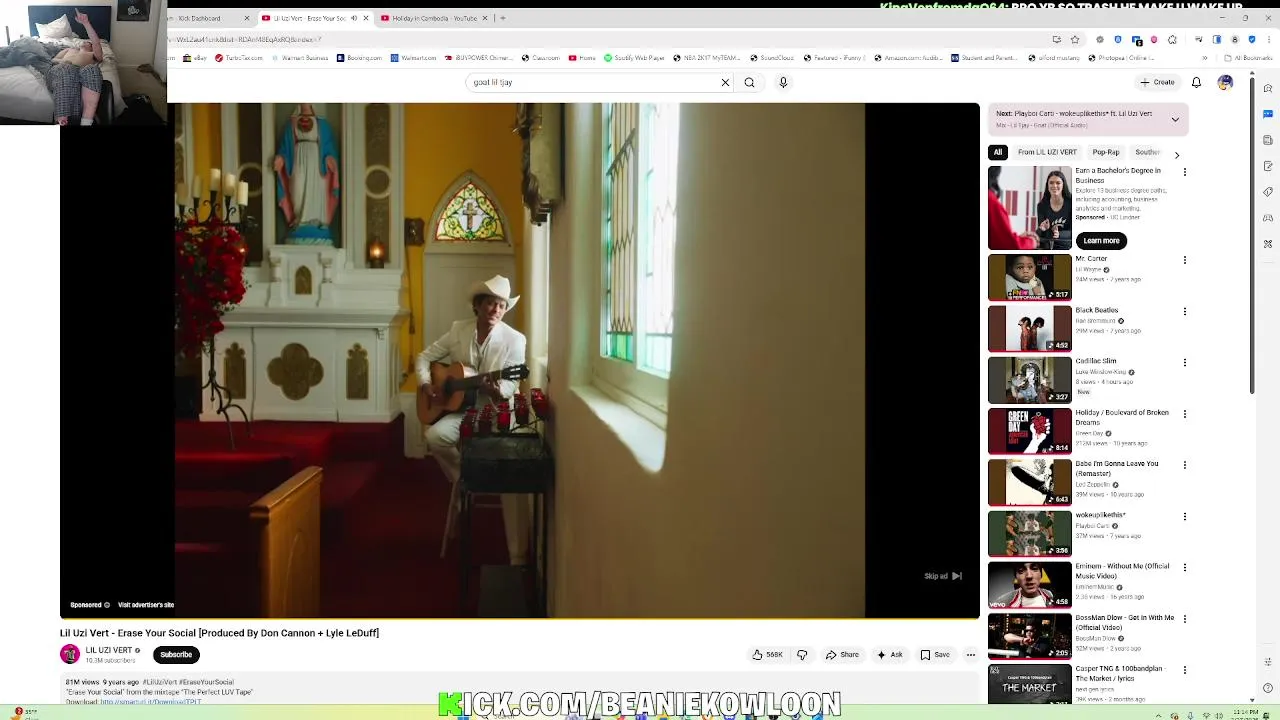Open options menu for Mr. Carter
This screenshot has height=720, width=1280.
pyautogui.click(x=1185, y=260)
